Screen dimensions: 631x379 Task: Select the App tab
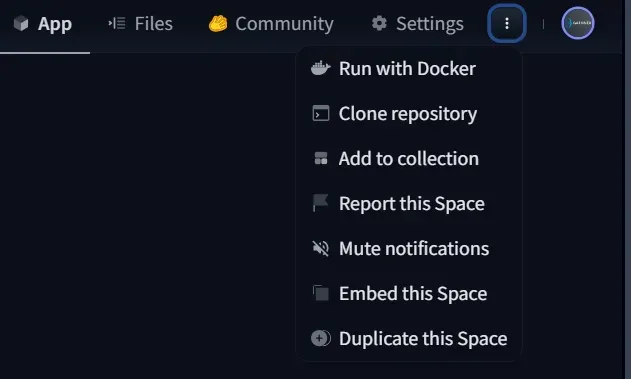point(43,23)
